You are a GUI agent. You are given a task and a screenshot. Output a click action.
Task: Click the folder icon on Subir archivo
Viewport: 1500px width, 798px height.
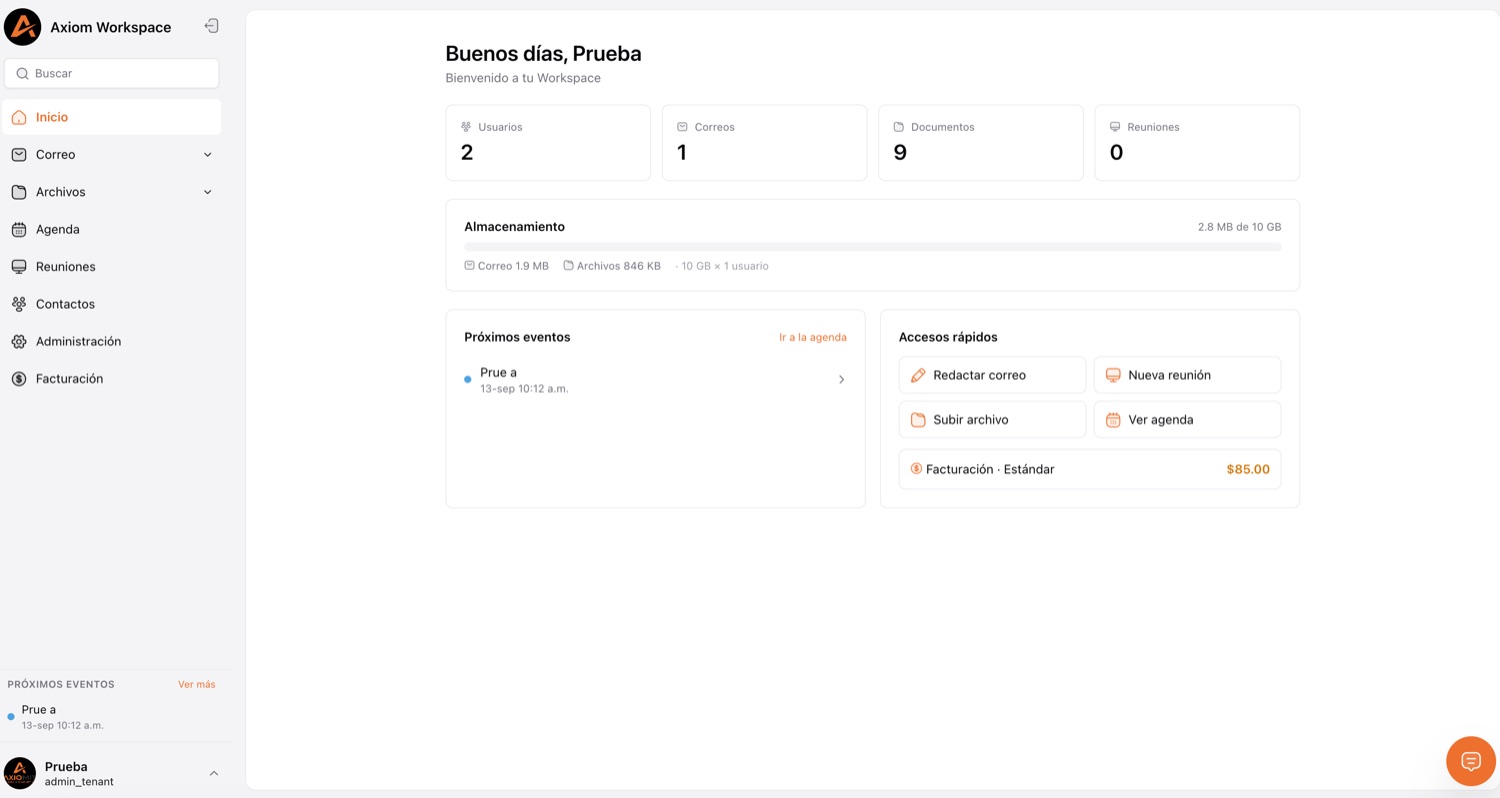point(918,420)
